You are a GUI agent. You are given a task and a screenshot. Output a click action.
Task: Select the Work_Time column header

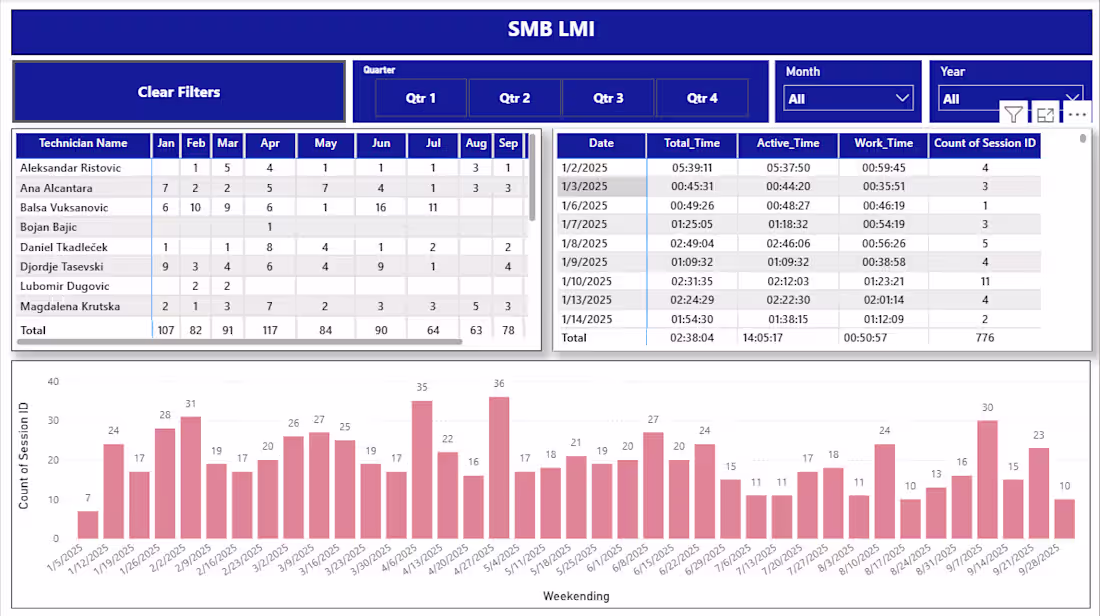coord(883,143)
